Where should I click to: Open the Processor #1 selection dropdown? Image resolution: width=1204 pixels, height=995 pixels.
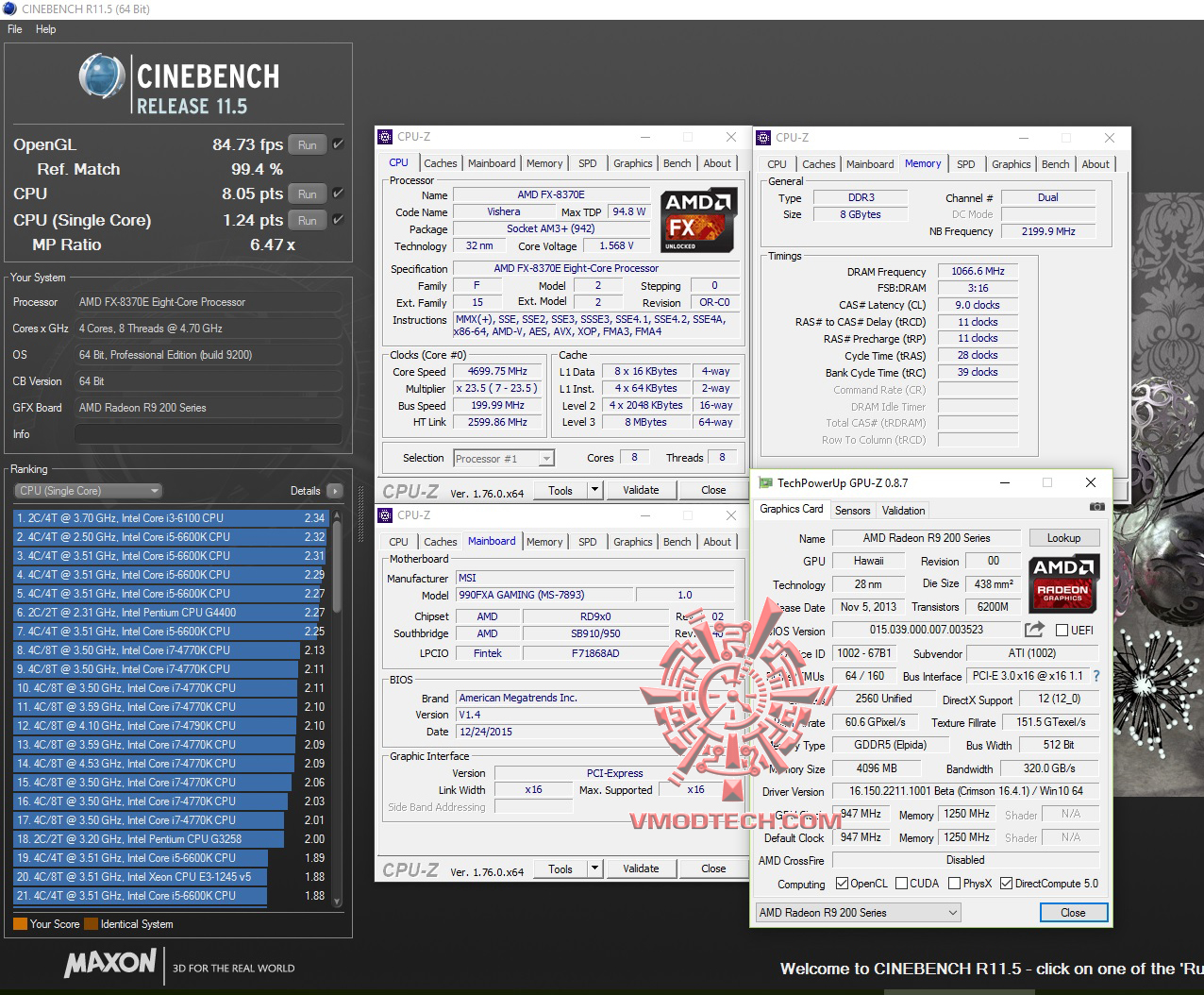click(x=504, y=458)
